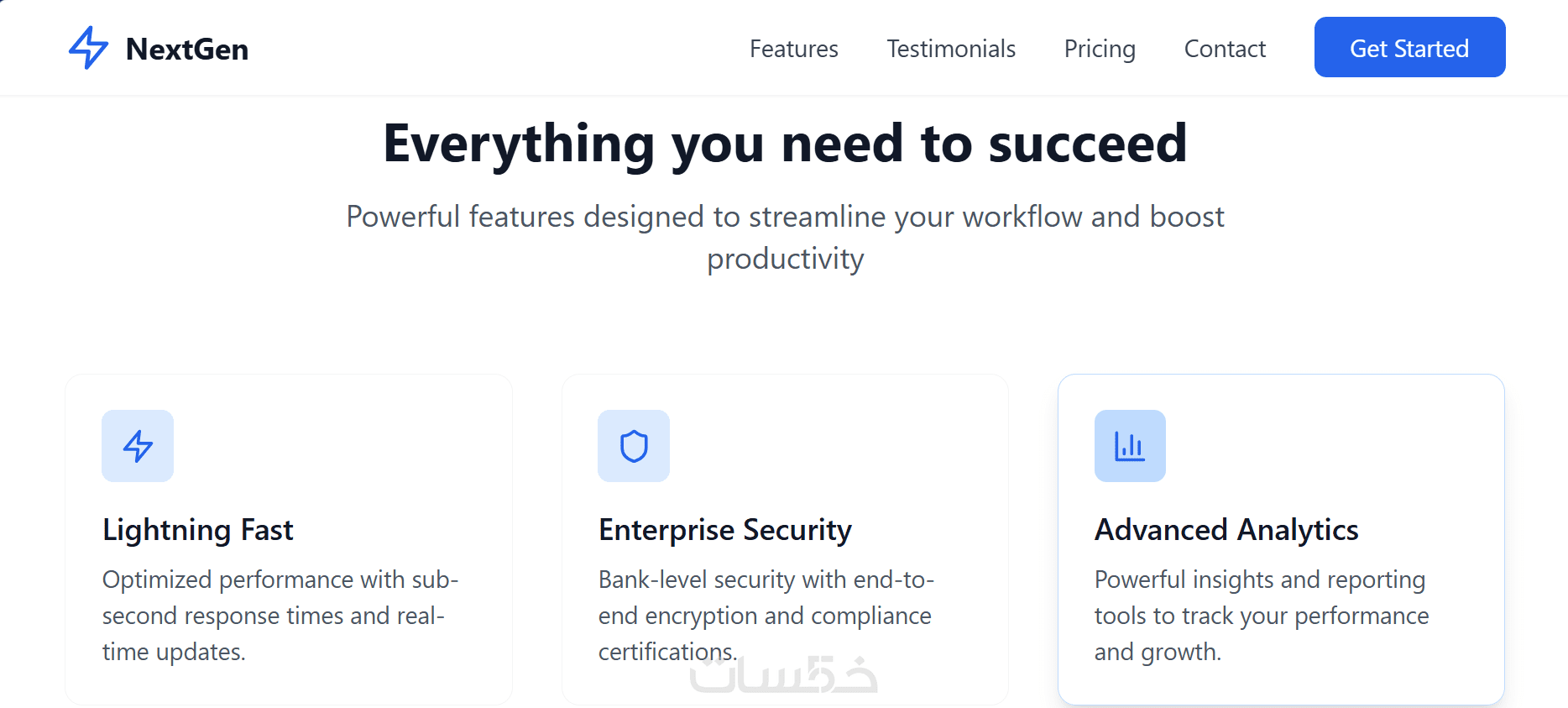The image size is (1568, 708).
Task: Select the Lightning Fast card title
Action: coord(198,530)
